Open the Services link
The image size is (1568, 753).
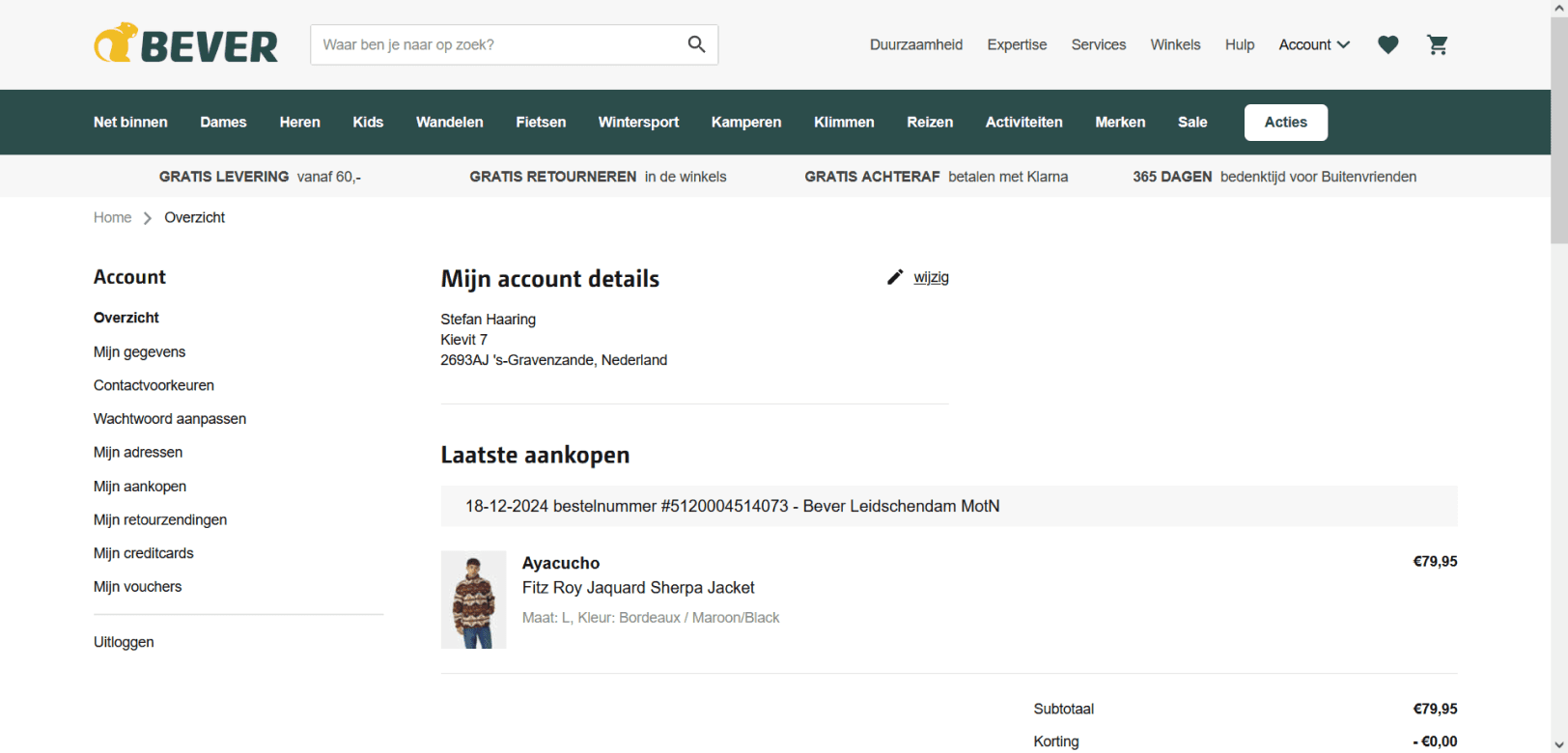tap(1099, 44)
